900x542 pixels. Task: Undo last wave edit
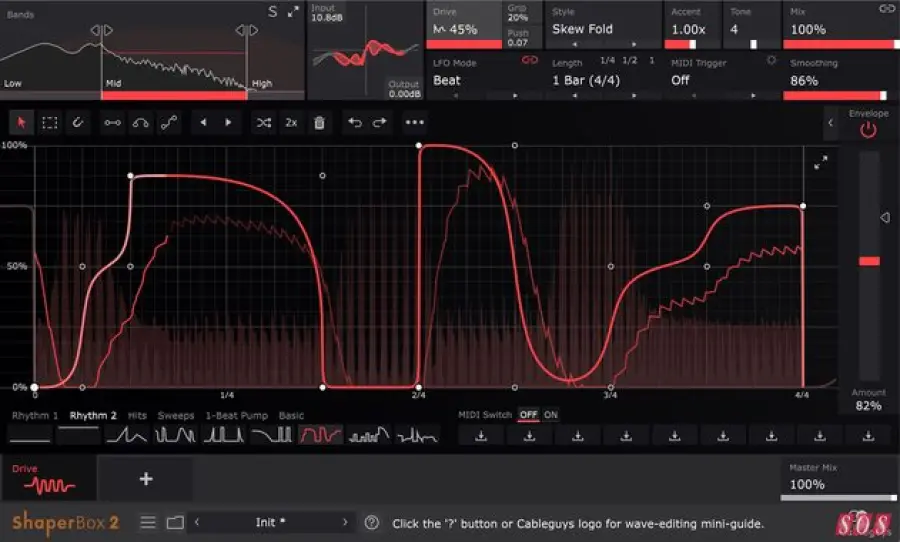(355, 122)
